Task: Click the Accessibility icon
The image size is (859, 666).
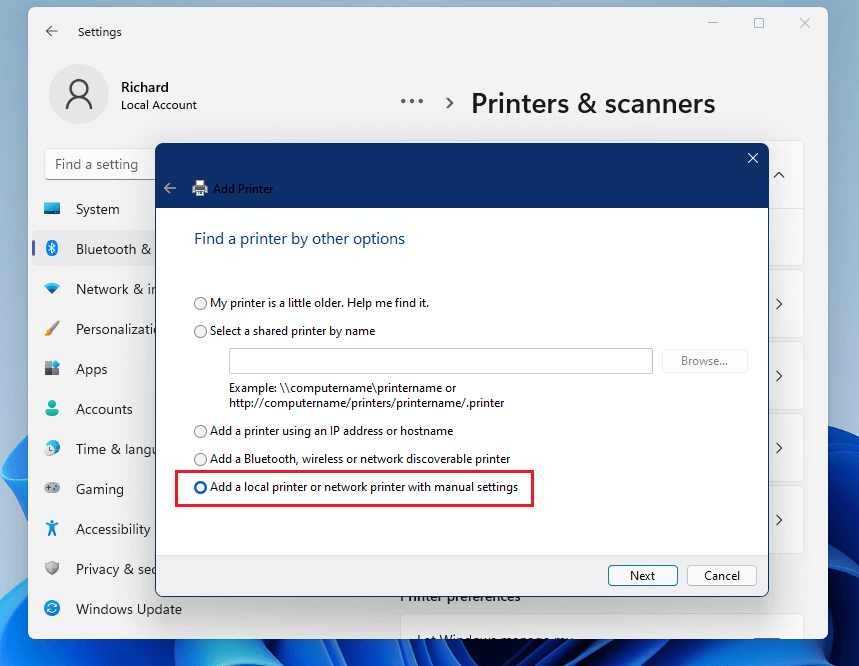Action: click(x=52, y=528)
